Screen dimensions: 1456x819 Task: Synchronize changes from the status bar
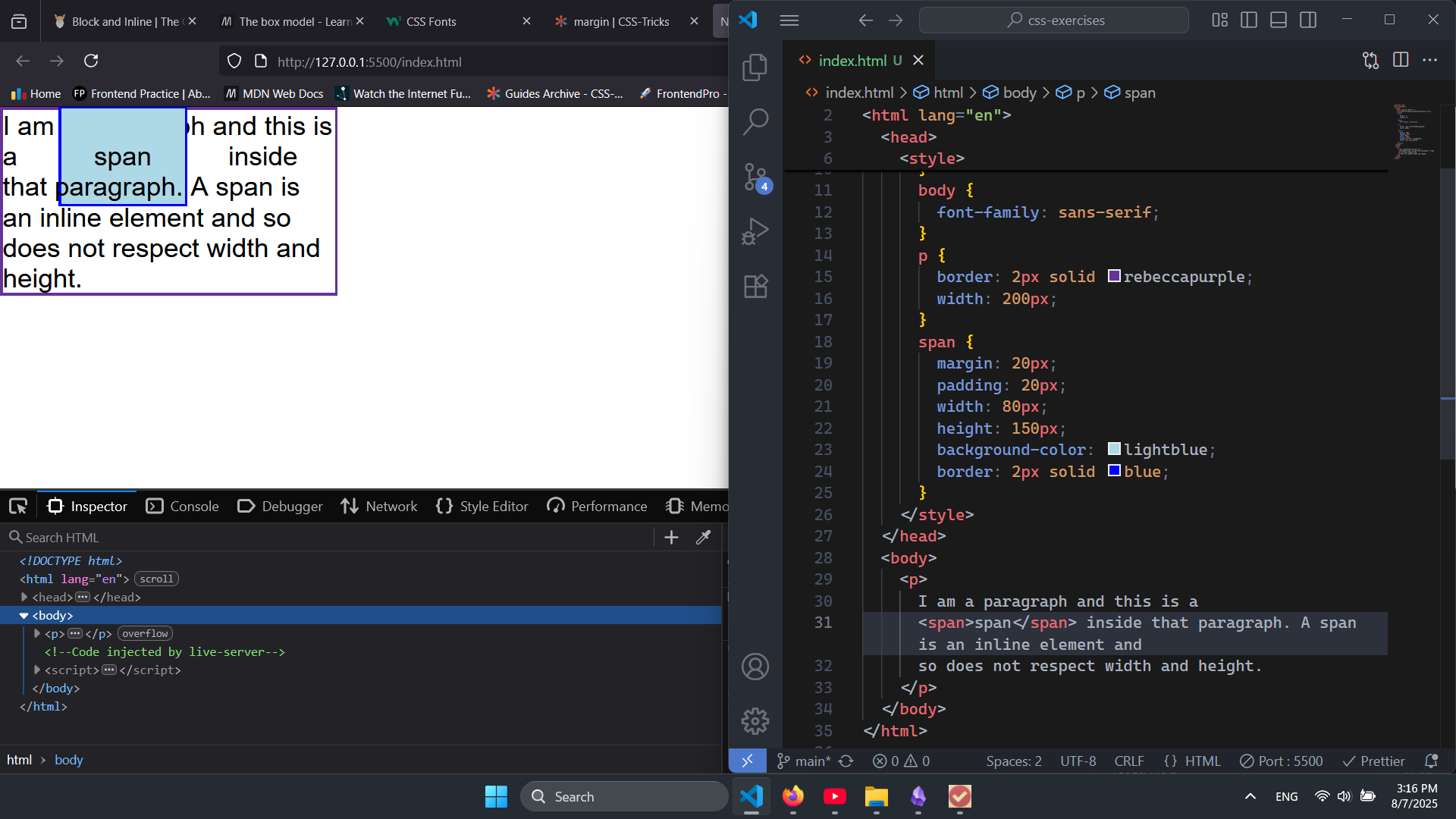click(846, 761)
